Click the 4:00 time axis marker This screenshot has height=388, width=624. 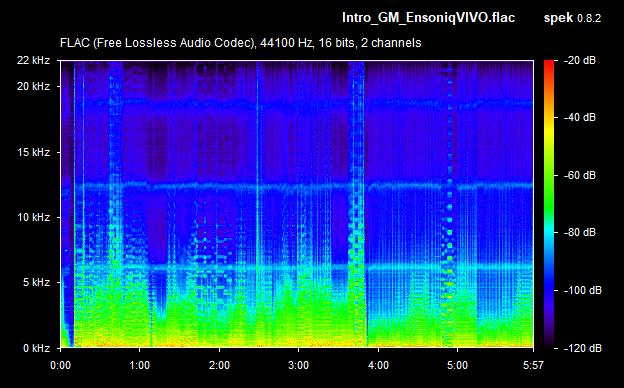coord(378,365)
